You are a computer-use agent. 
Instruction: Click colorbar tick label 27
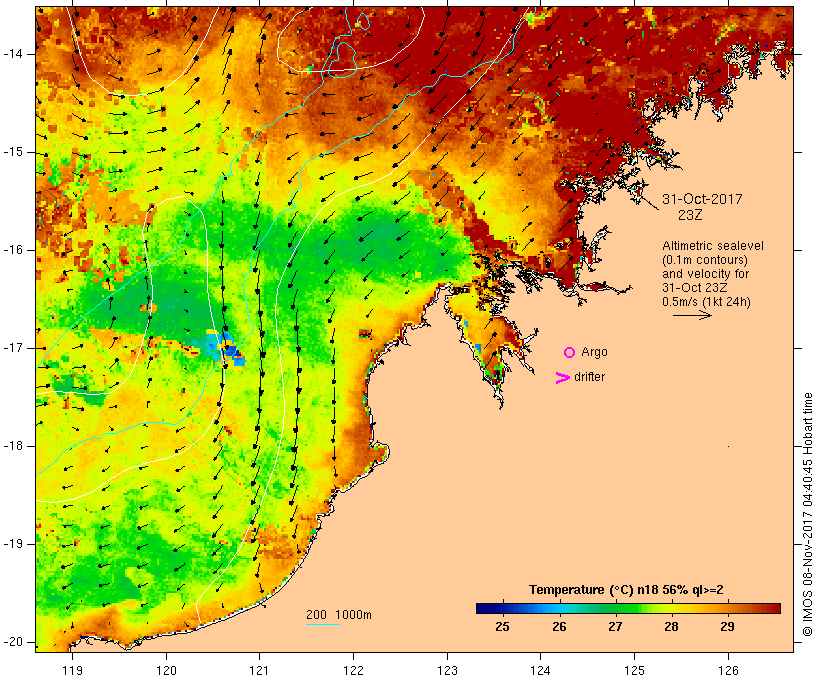615,626
